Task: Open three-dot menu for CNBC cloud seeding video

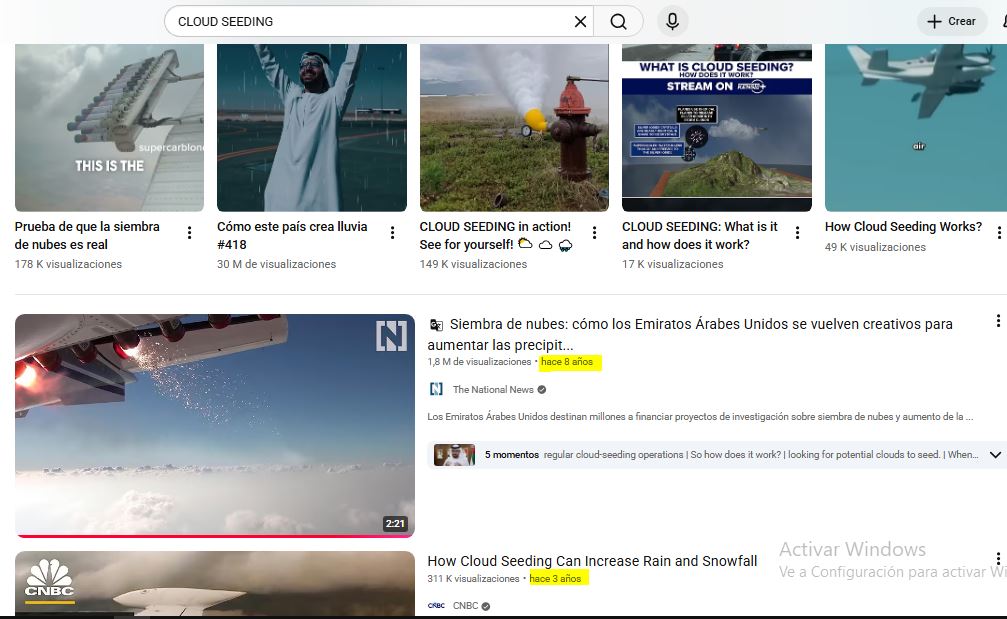Action: tap(997, 559)
